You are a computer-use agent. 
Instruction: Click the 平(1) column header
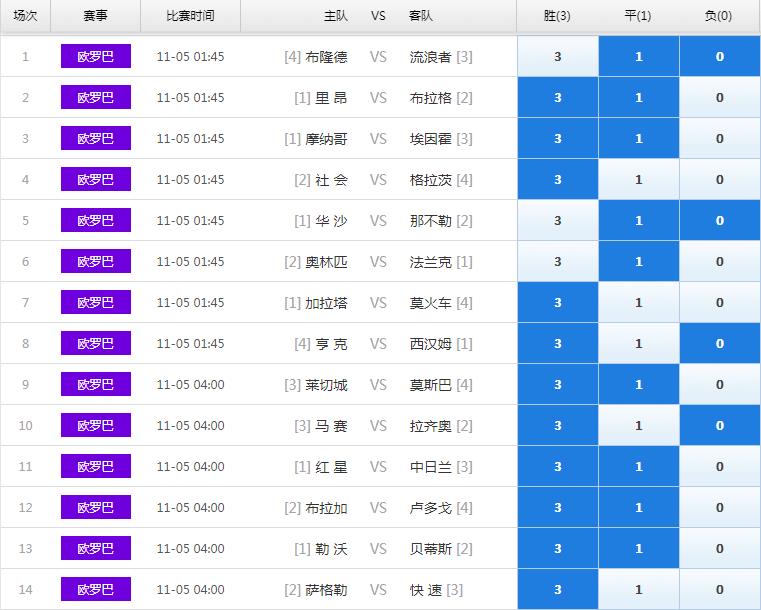(x=638, y=16)
